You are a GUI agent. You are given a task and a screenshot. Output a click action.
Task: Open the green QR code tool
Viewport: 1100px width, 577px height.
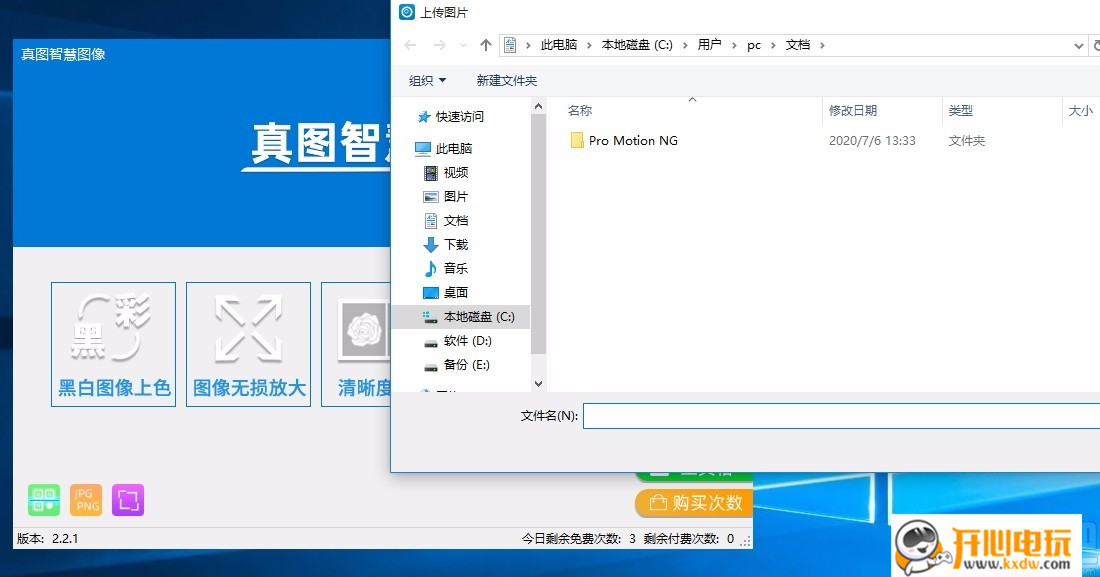pos(43,499)
